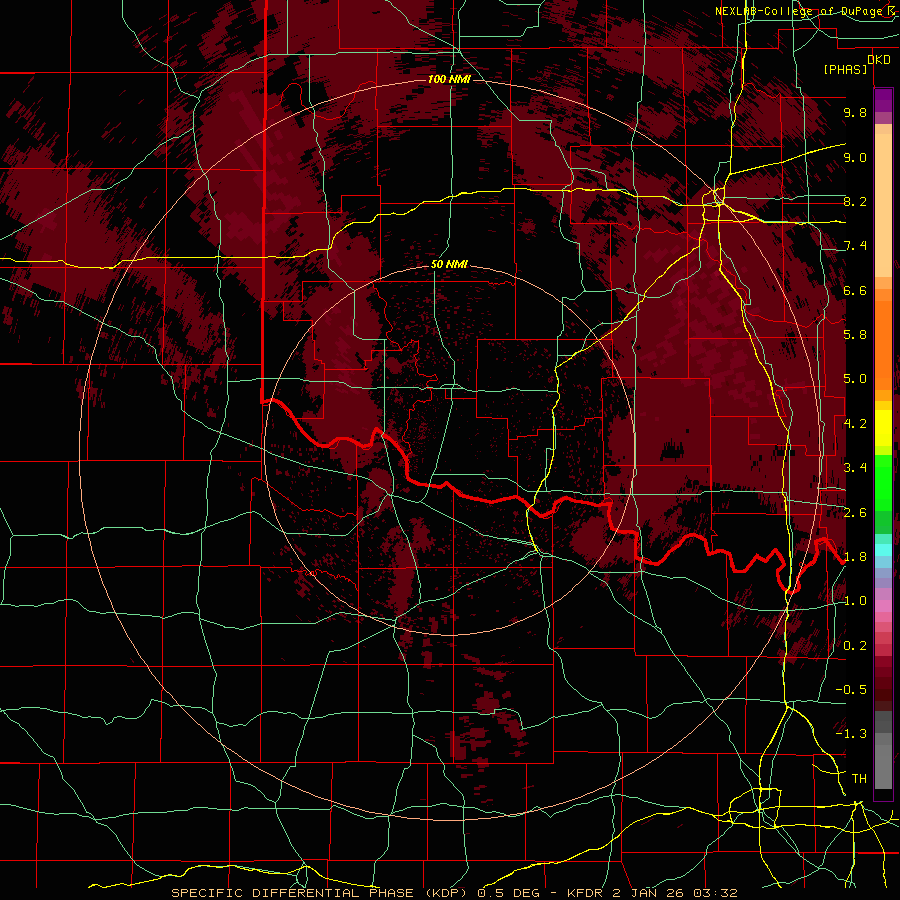Pick the purple swatch at the color bar top
900x900 pixels.
[883, 100]
